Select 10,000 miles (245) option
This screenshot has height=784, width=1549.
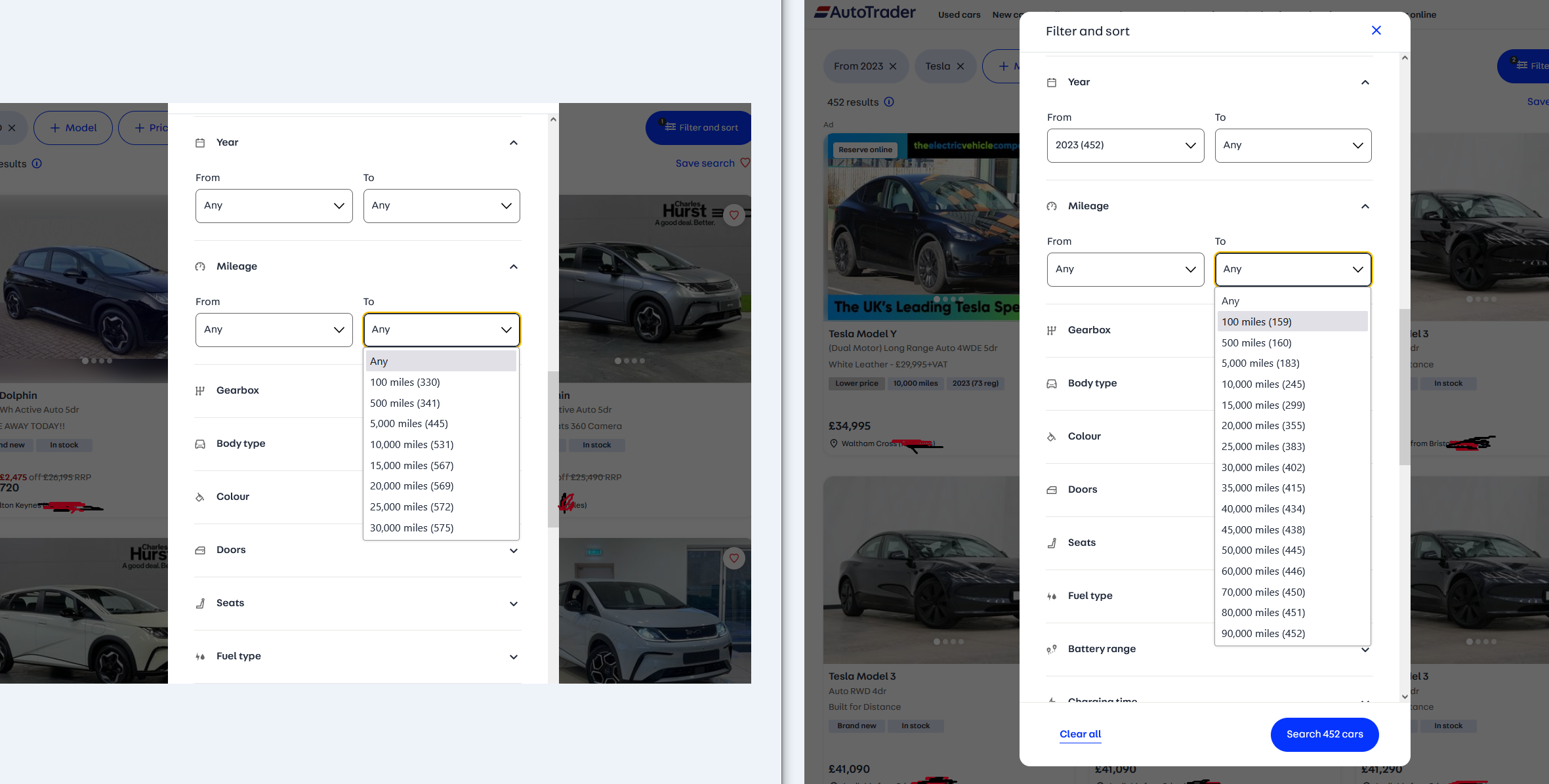(1292, 384)
